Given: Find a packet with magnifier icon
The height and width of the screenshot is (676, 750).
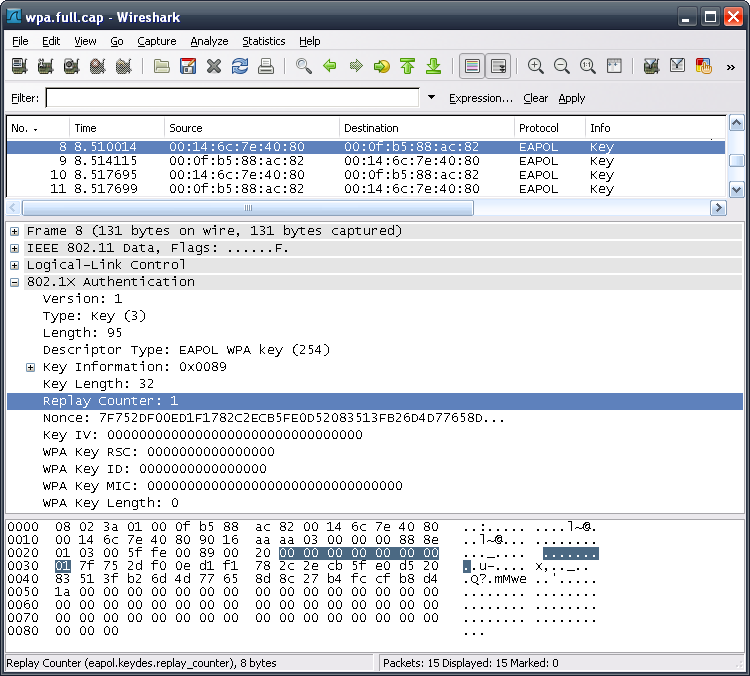Looking at the screenshot, I should pyautogui.click(x=304, y=66).
